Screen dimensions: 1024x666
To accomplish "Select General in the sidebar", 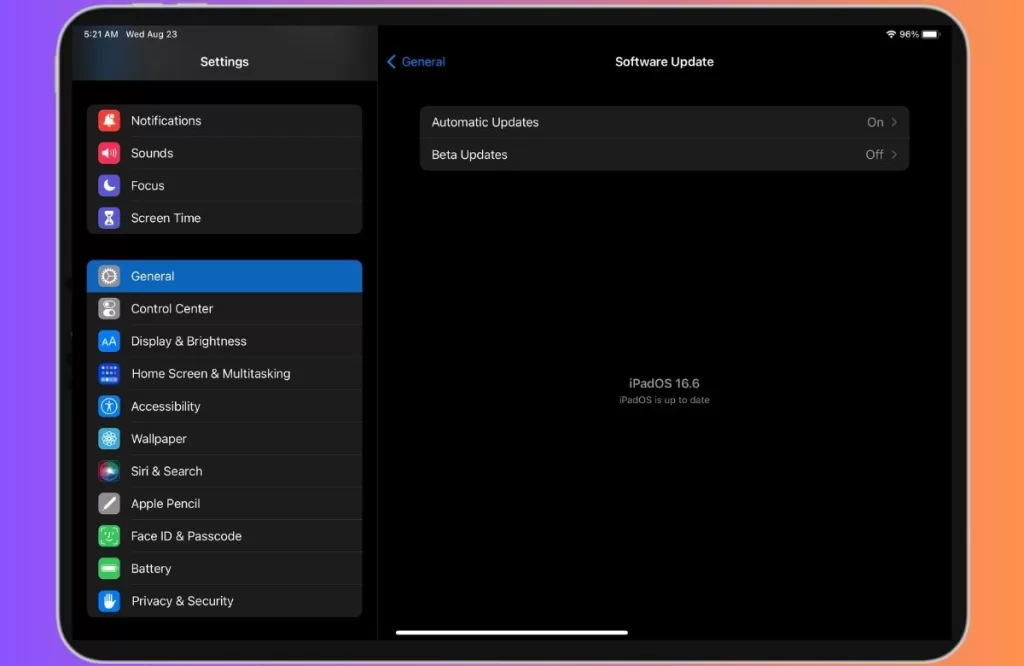I will [225, 276].
